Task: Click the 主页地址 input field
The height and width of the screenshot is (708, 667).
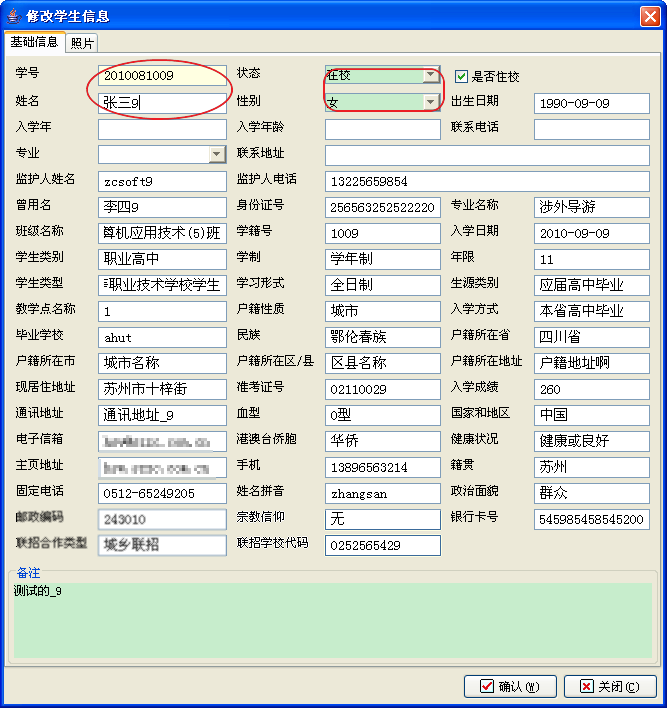Action: [162, 468]
